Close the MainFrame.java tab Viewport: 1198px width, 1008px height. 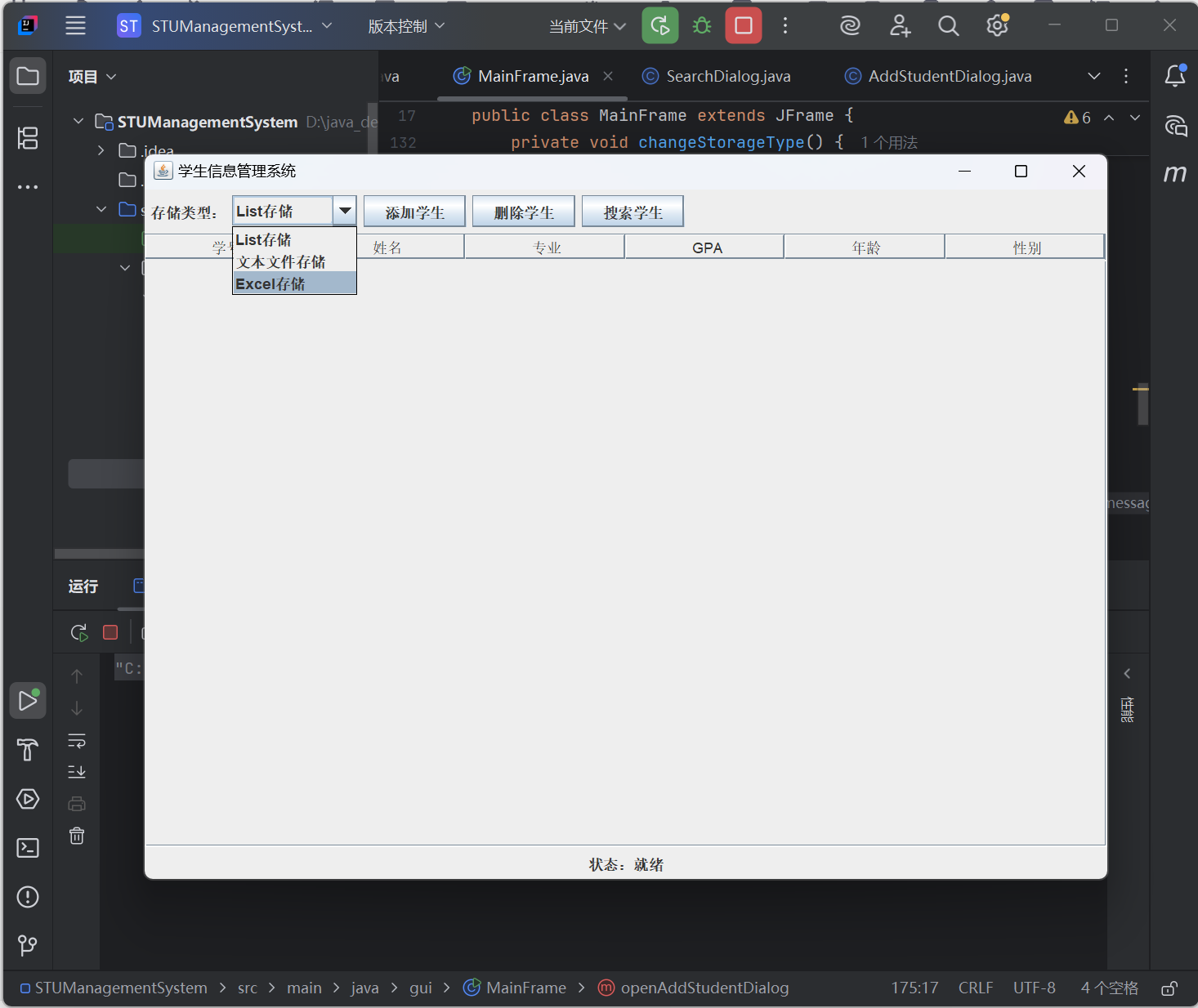click(x=608, y=76)
